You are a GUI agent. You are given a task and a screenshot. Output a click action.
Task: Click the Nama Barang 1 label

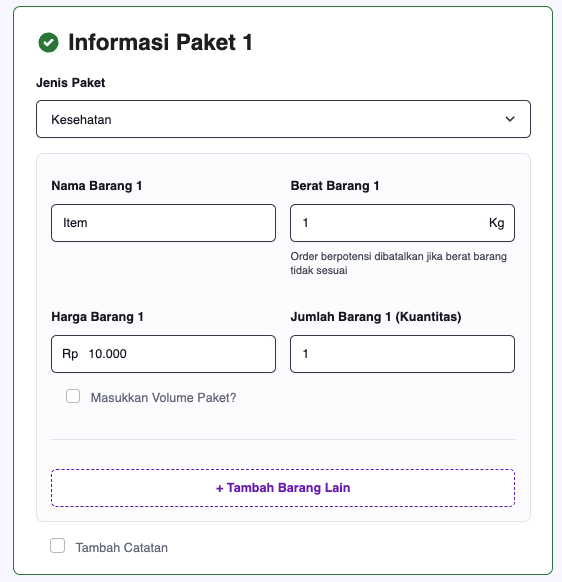(x=97, y=186)
